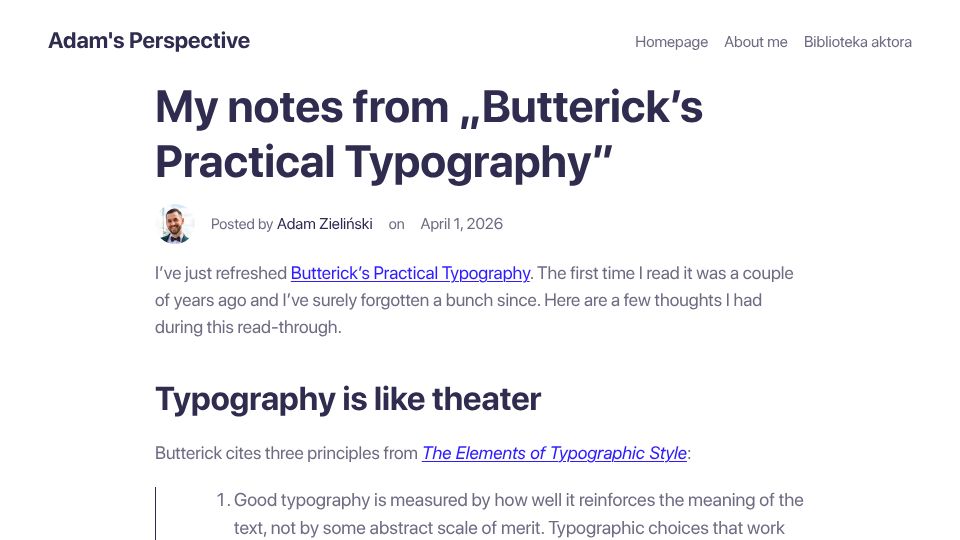Go to the Homepage menu item
Viewport: 960px width, 540px height.
[671, 42]
